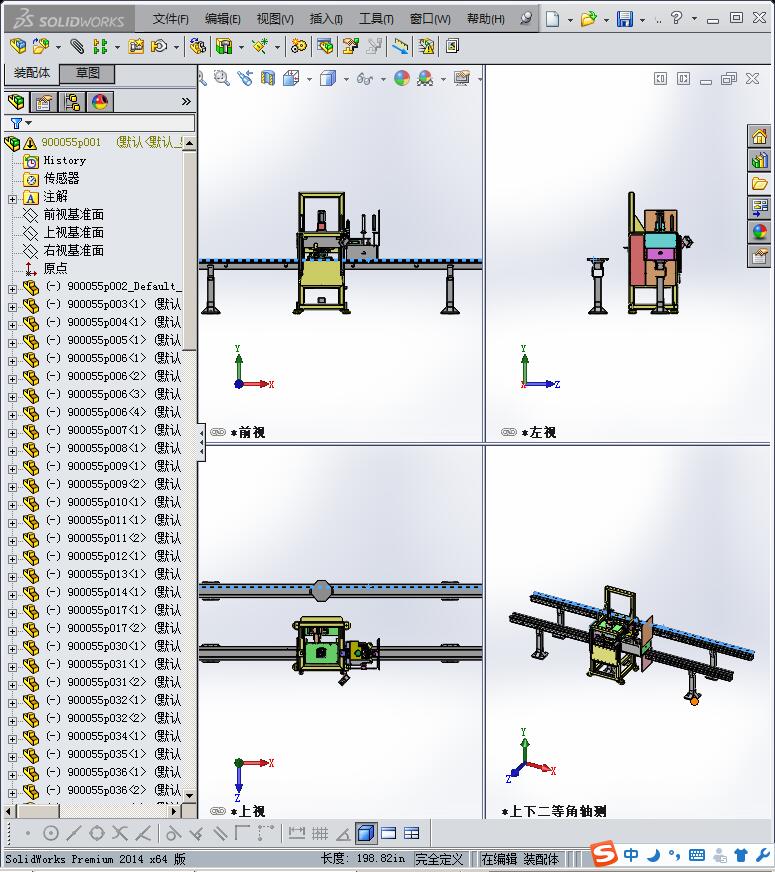Click the Hide/Show Items glasses icon

point(365,78)
